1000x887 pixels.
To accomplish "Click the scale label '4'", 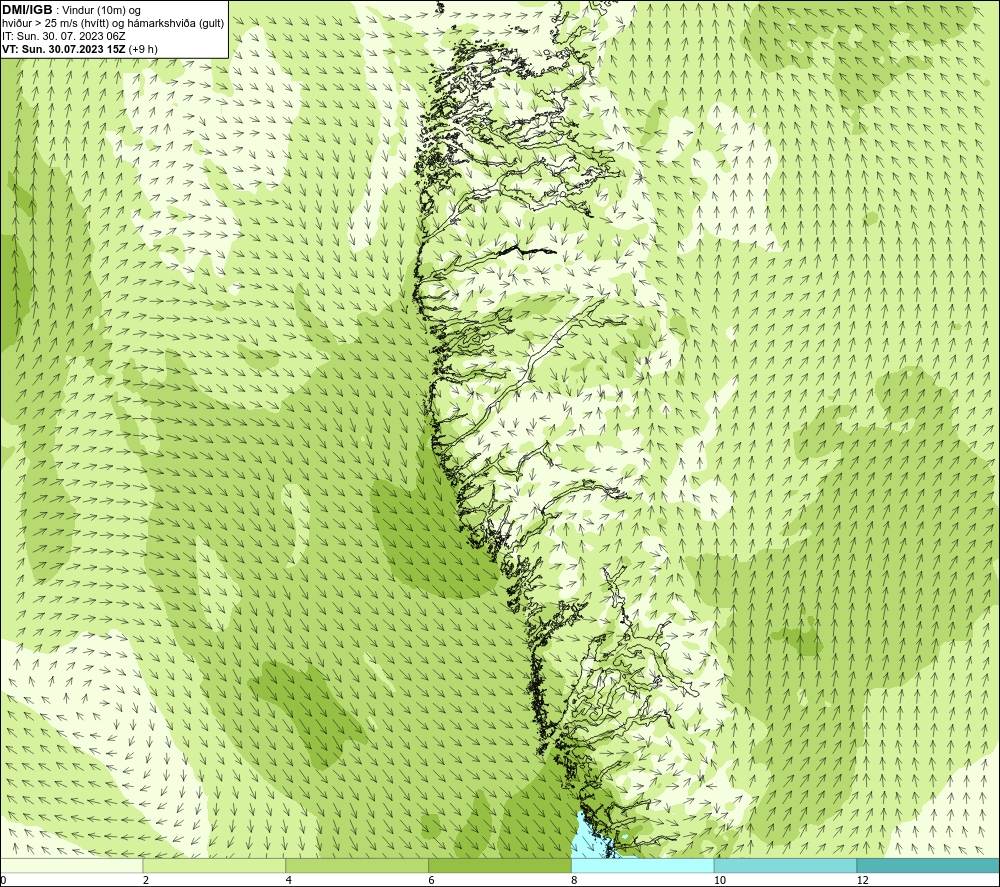I will 289,880.
